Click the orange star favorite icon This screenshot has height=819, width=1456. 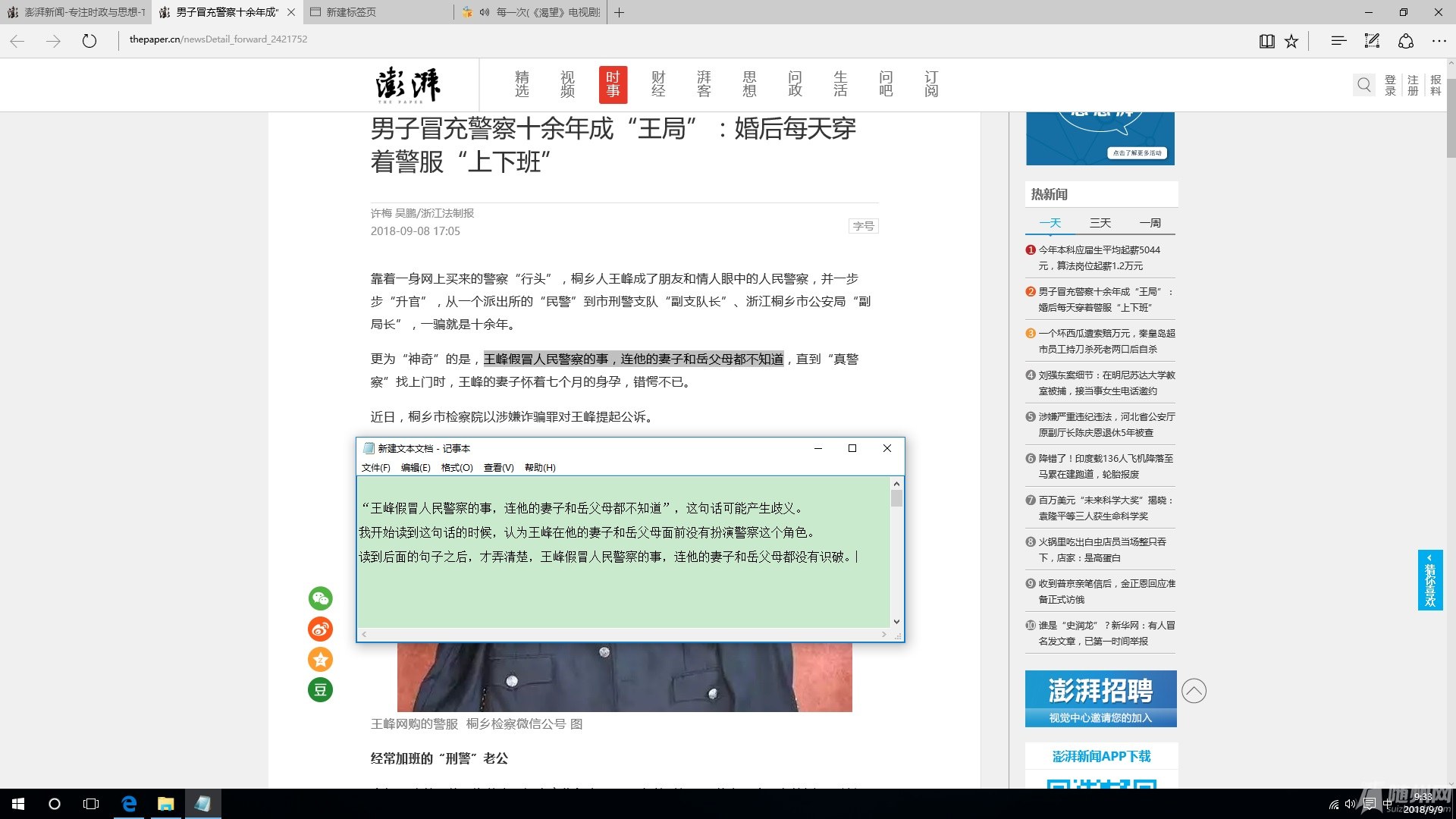click(x=320, y=659)
